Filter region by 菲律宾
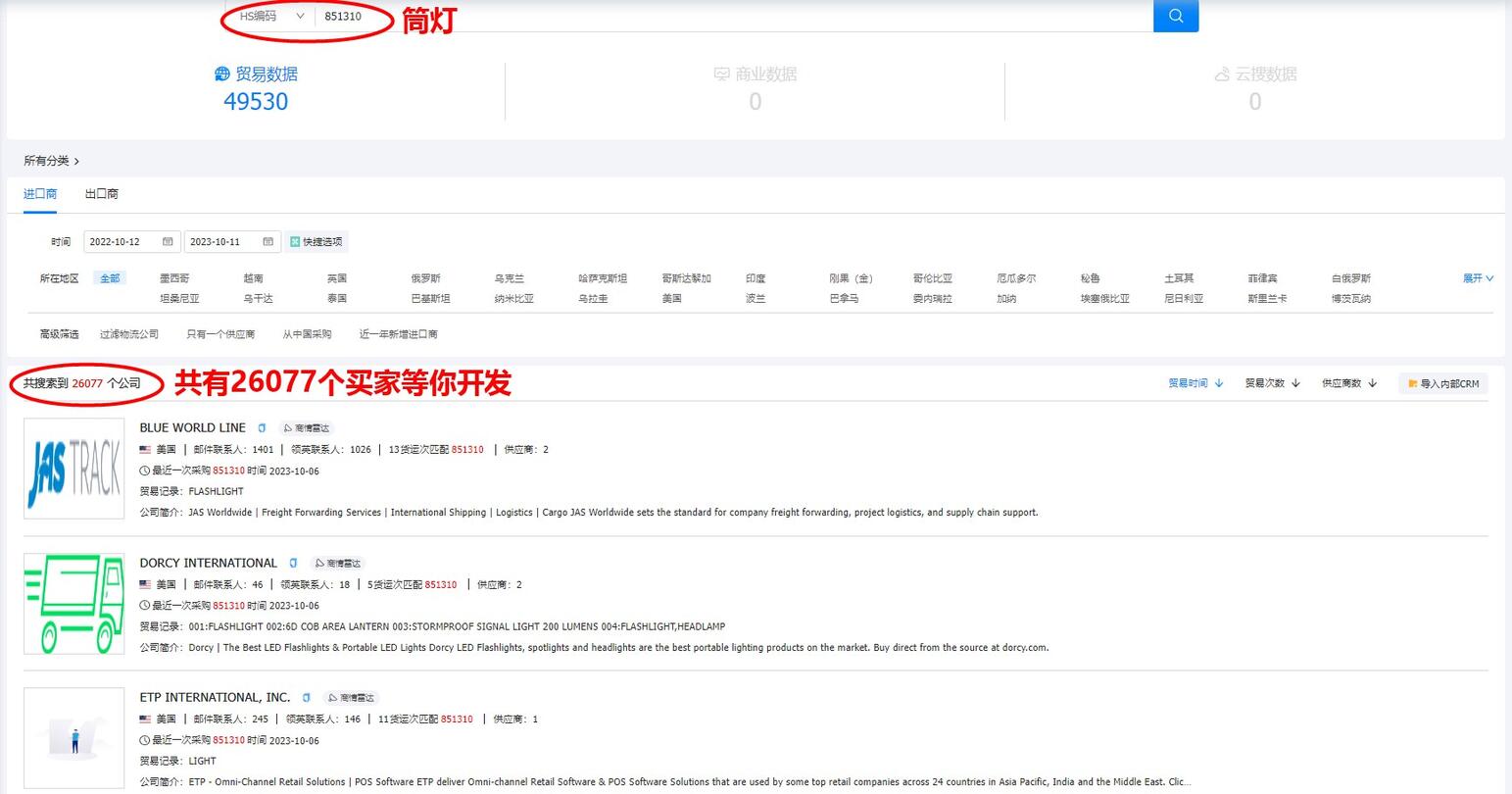 pyautogui.click(x=1262, y=278)
